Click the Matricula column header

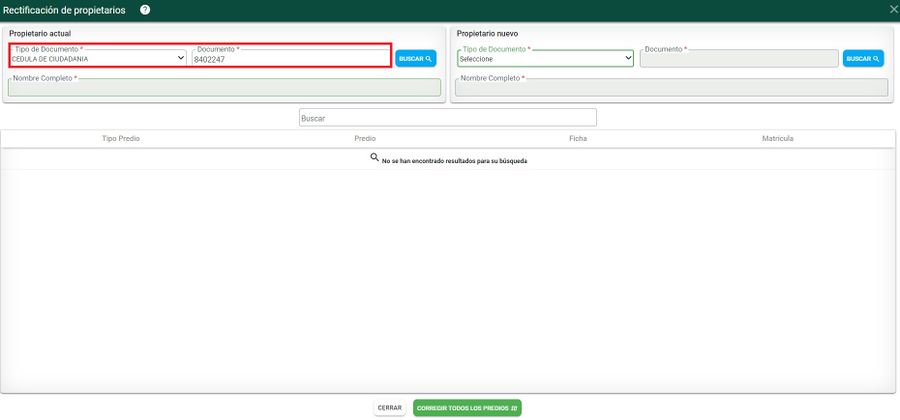click(777, 138)
